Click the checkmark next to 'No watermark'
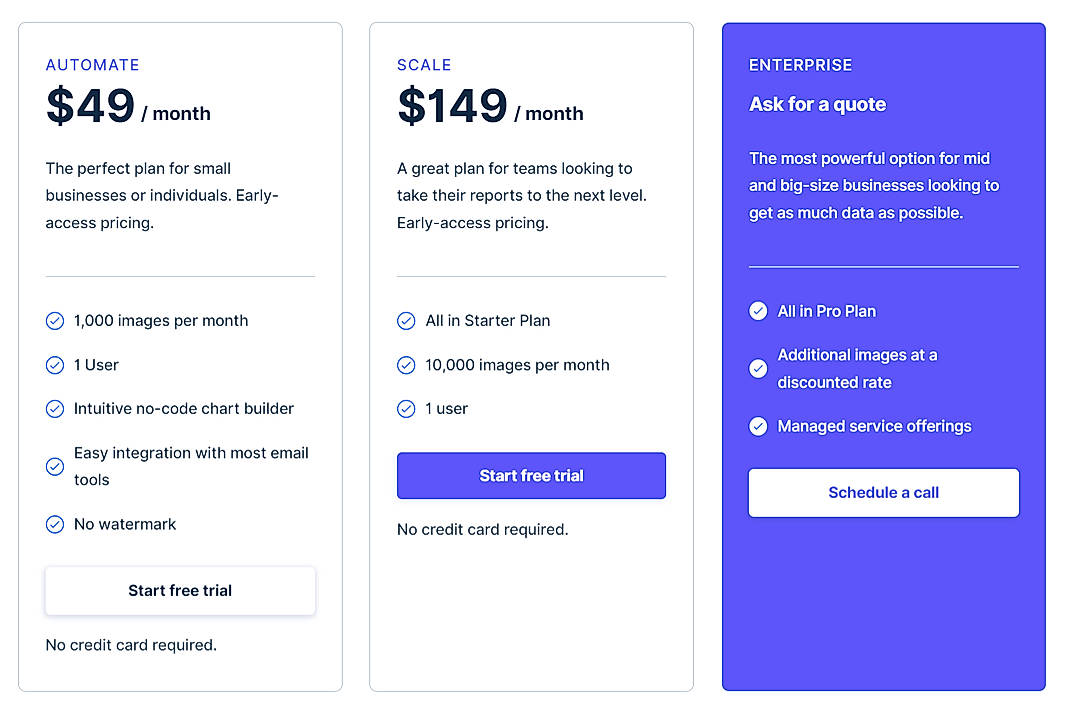Screen dimensions: 1070x709 [55, 524]
